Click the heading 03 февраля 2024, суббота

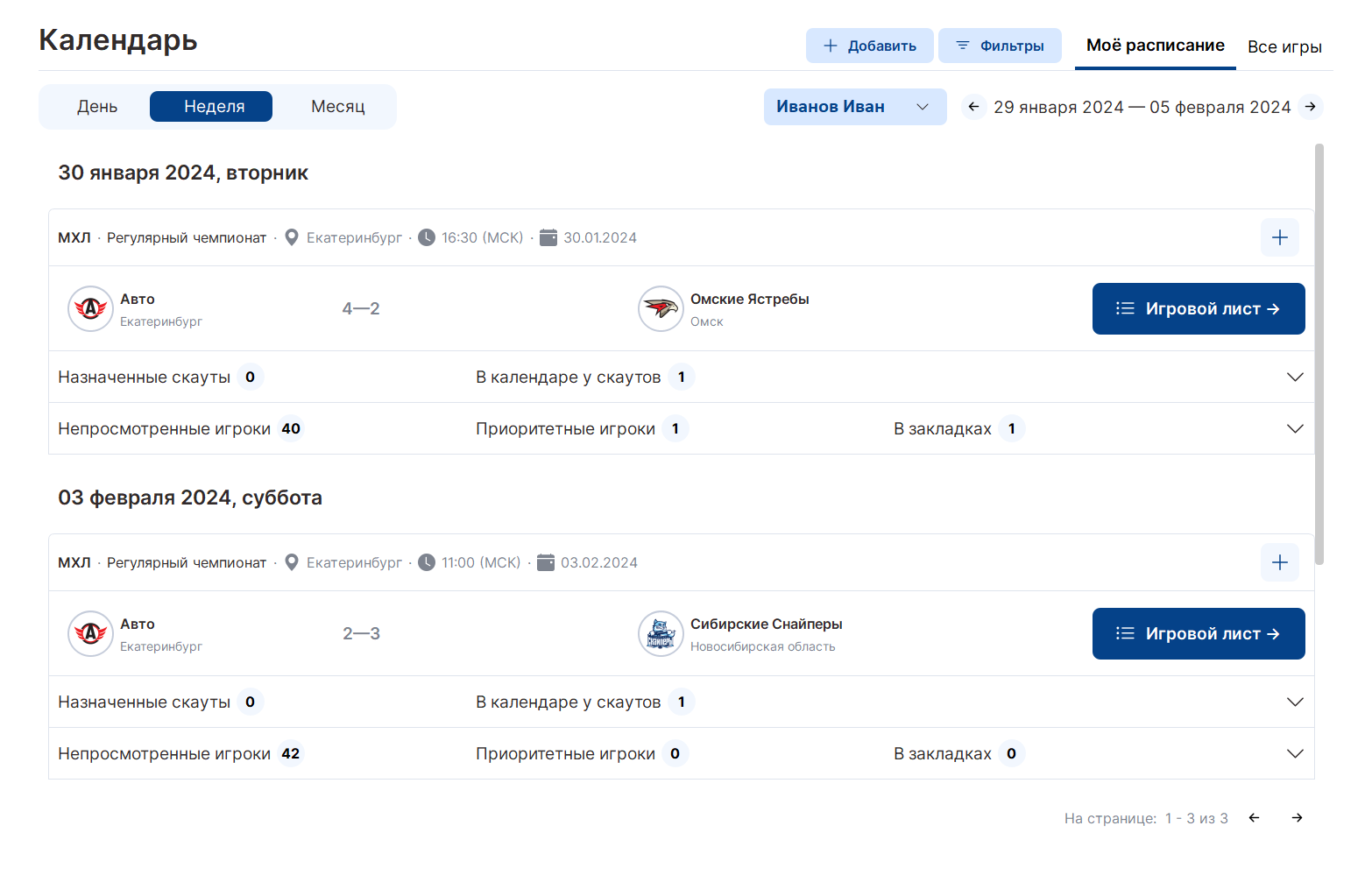tap(190, 497)
